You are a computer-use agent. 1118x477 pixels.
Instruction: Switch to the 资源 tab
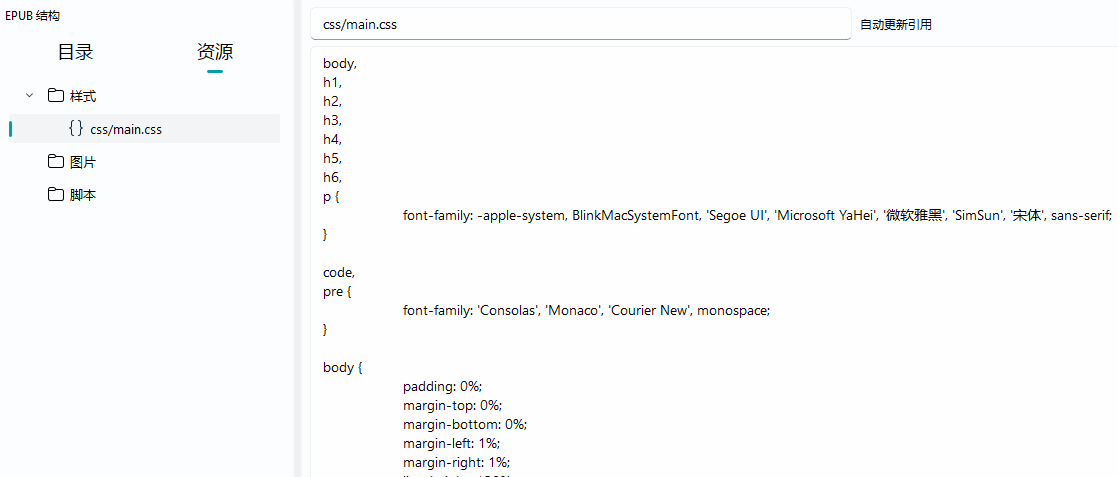click(215, 53)
